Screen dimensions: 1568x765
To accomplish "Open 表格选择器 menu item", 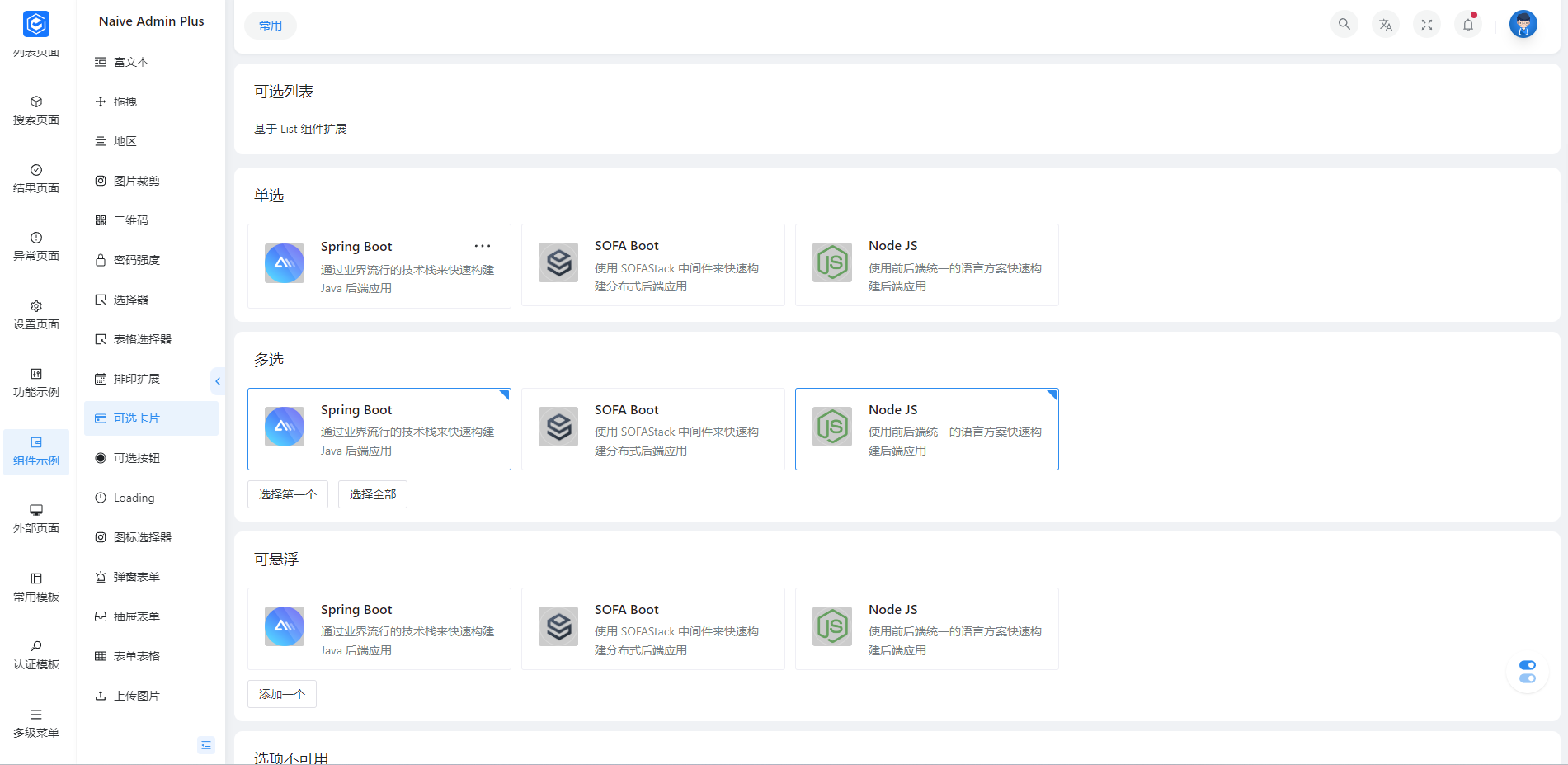I will coord(151,339).
